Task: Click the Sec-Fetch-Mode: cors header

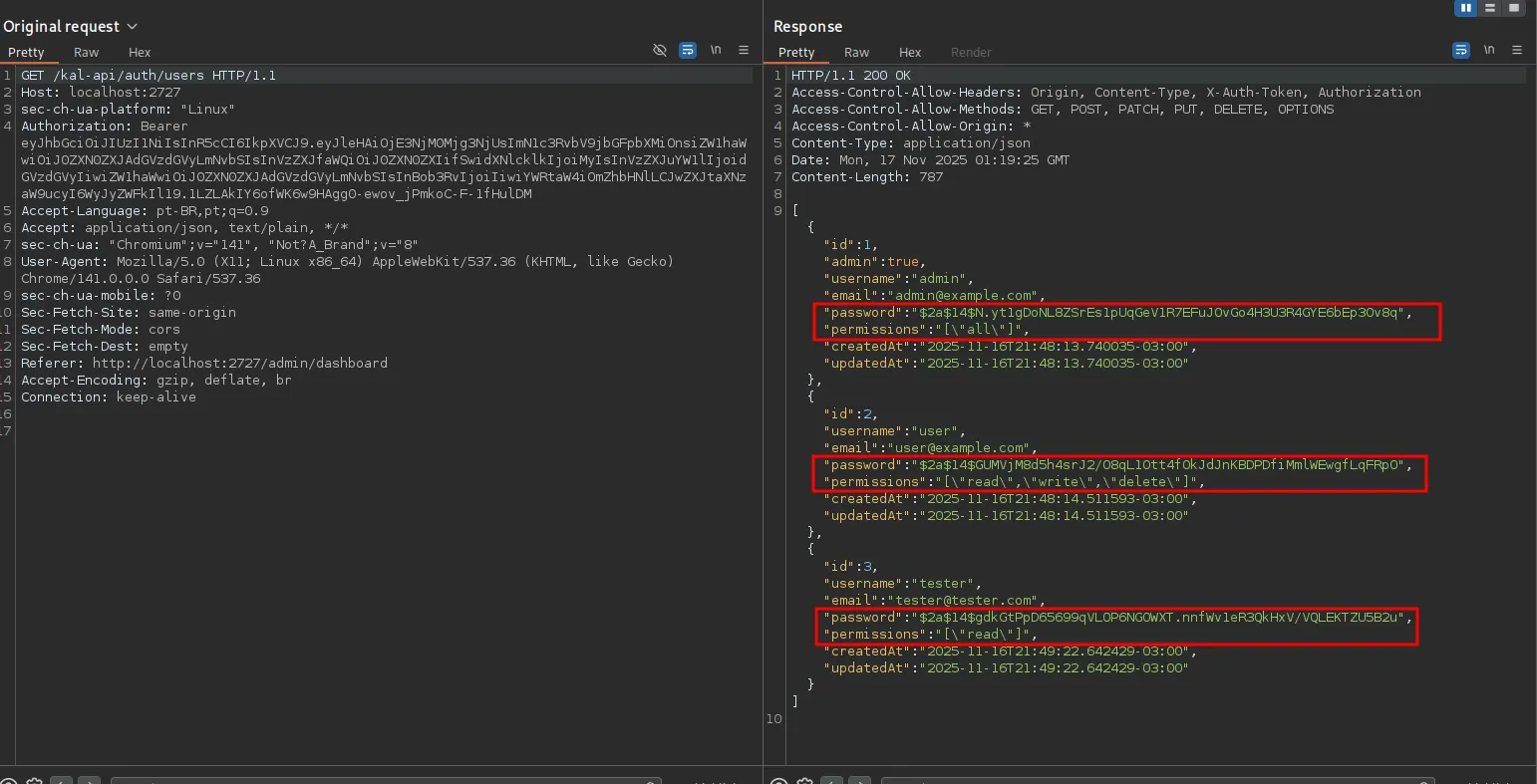Action: click(101, 330)
